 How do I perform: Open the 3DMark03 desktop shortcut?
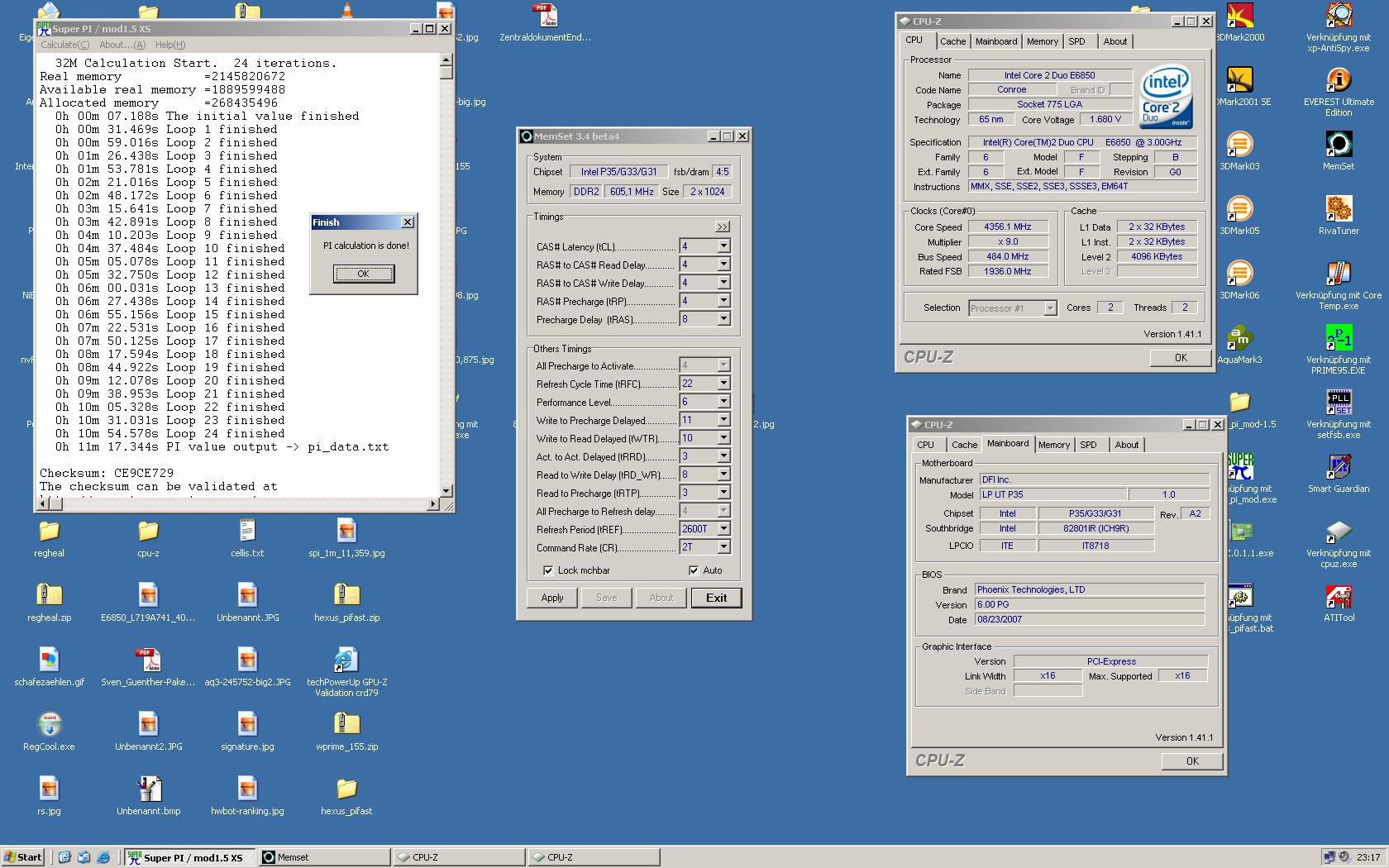pyautogui.click(x=1239, y=145)
